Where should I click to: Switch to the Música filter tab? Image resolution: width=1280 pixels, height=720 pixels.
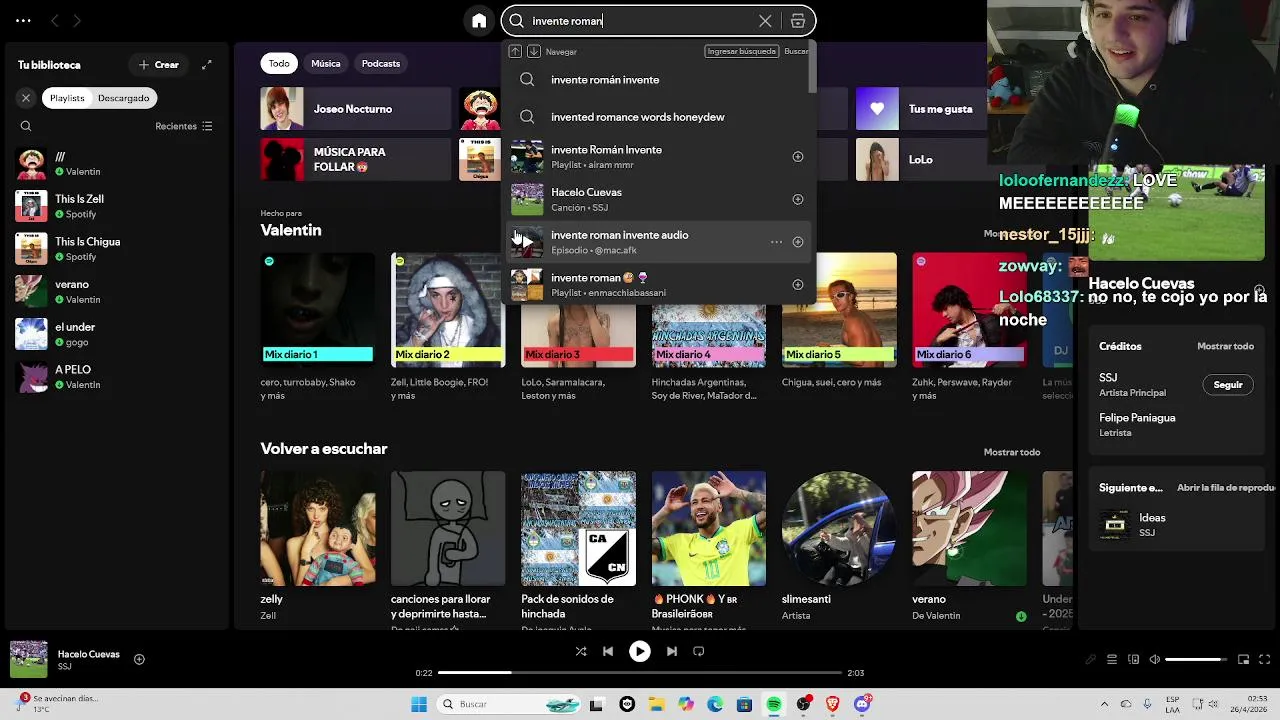coord(326,63)
